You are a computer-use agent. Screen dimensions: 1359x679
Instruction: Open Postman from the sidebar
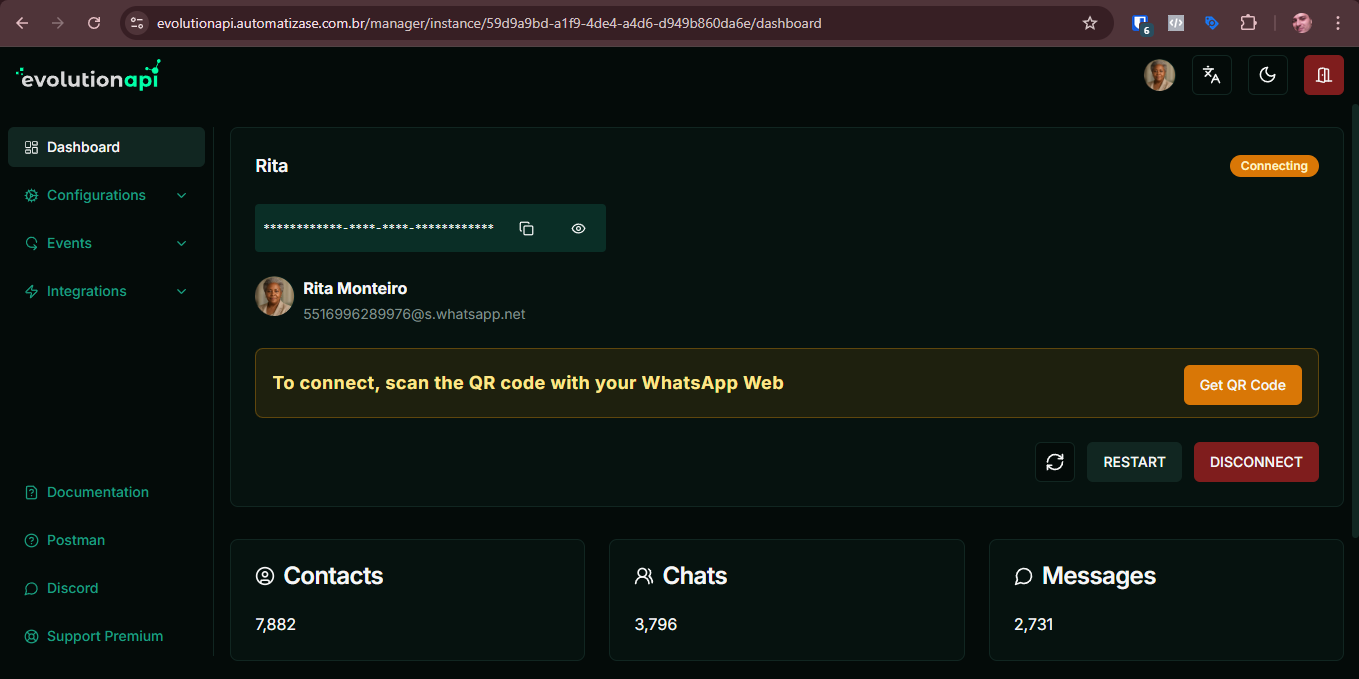75,540
